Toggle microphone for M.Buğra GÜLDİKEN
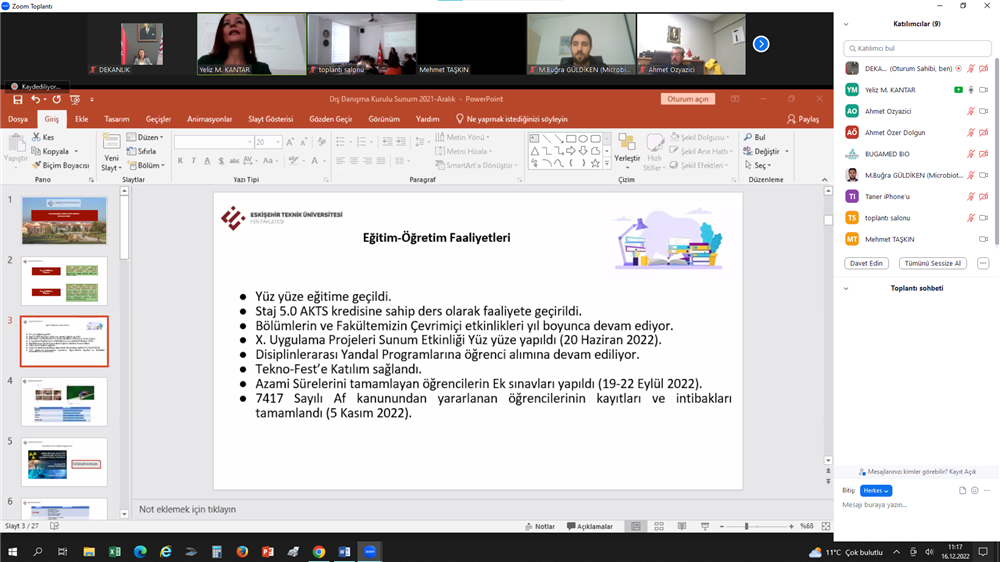The image size is (1000, 562). pos(971,175)
